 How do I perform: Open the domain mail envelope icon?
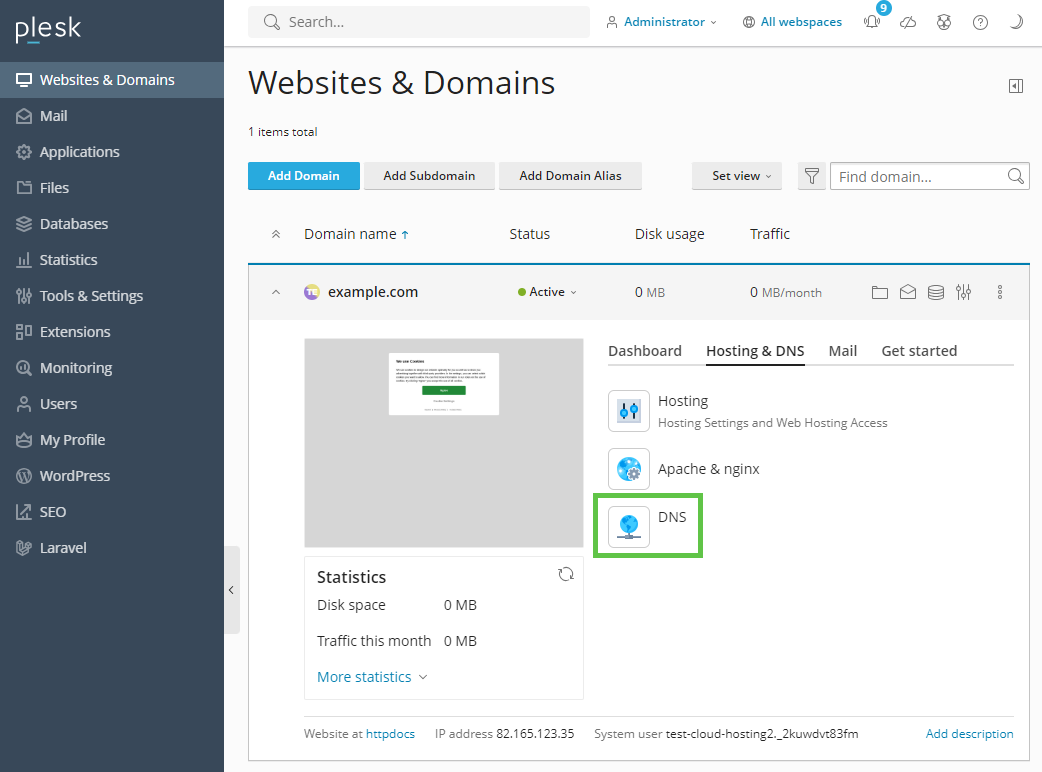point(907,292)
